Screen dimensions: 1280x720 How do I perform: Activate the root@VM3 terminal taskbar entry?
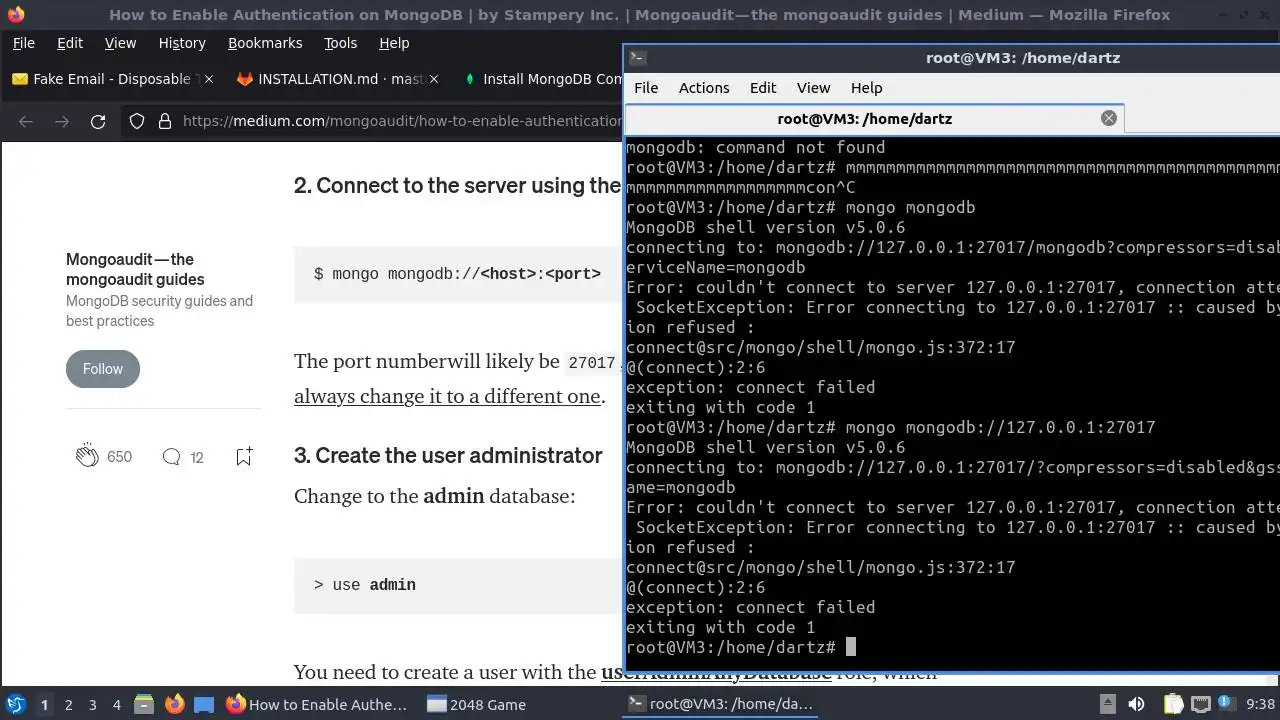tap(720, 705)
